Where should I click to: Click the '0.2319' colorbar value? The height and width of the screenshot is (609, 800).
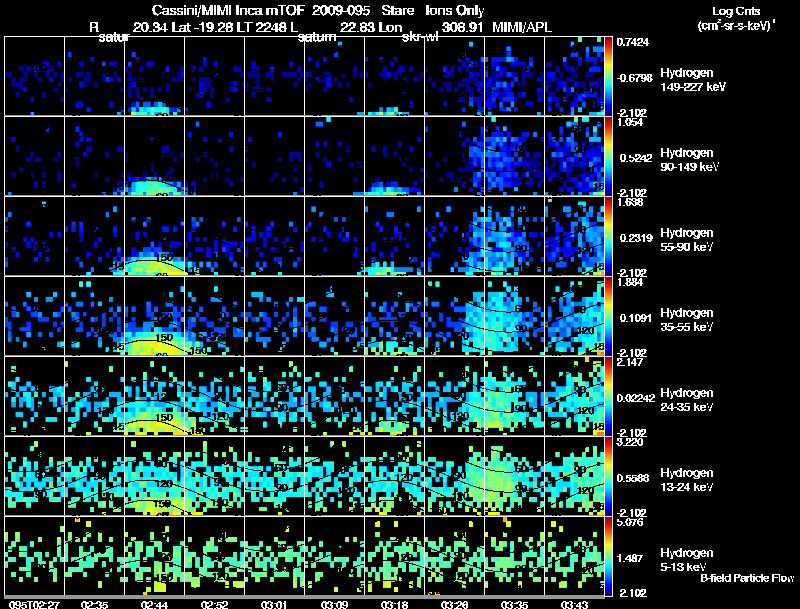tap(636, 238)
